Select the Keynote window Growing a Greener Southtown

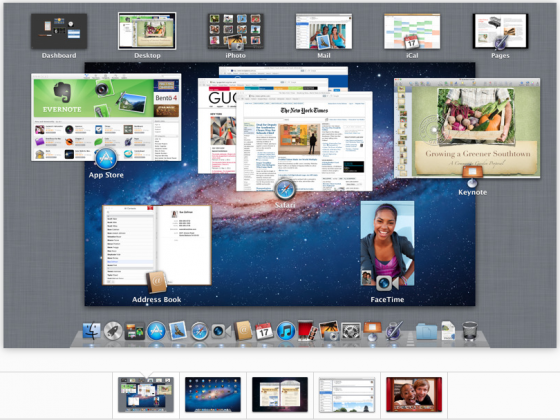pos(467,128)
